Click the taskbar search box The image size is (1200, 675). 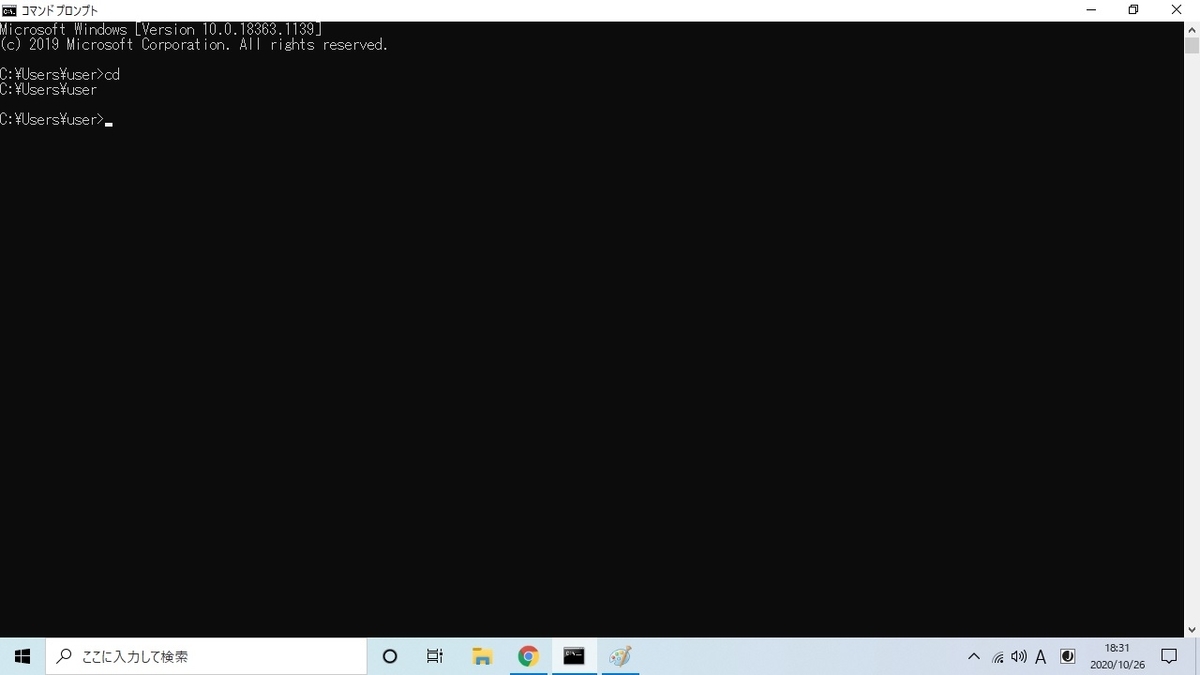206,656
